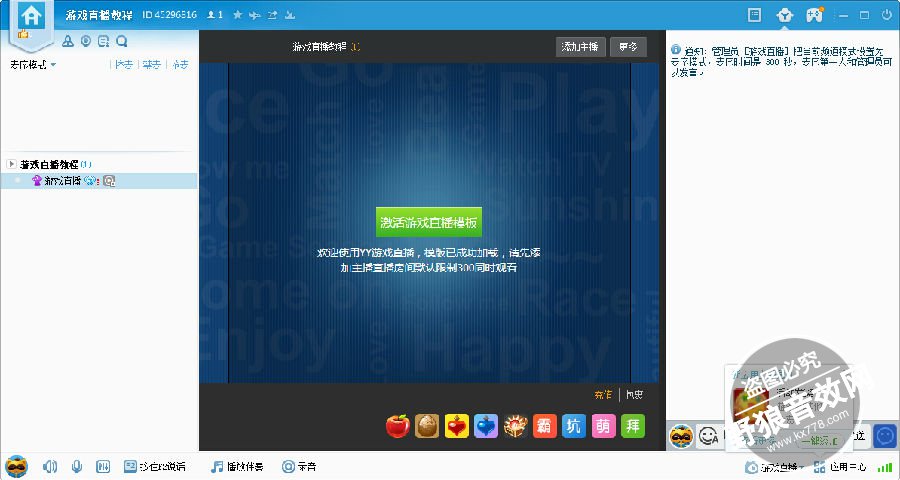Click the middle link beside speaking mode

point(152,64)
